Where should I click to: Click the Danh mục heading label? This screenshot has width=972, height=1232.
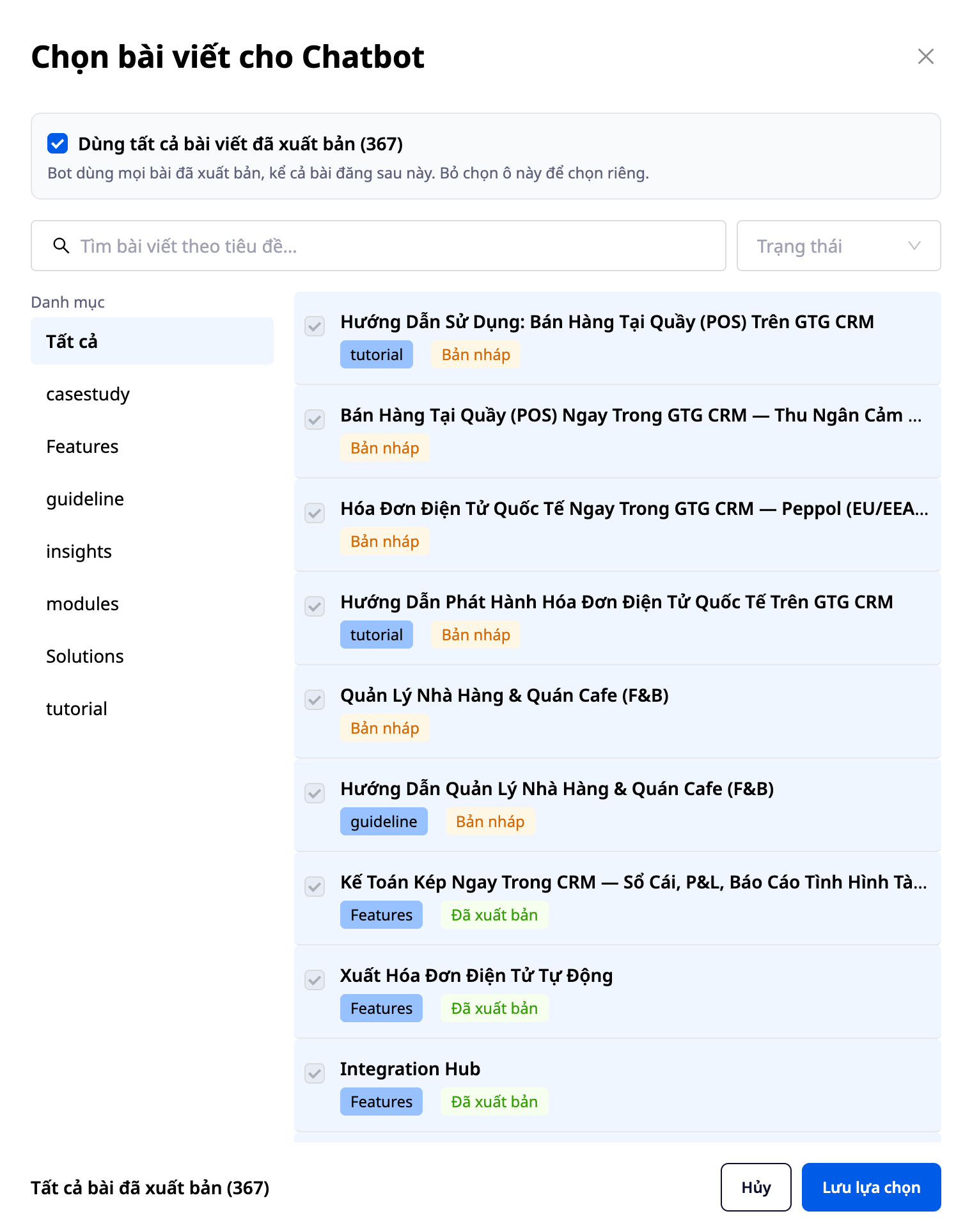[x=68, y=302]
